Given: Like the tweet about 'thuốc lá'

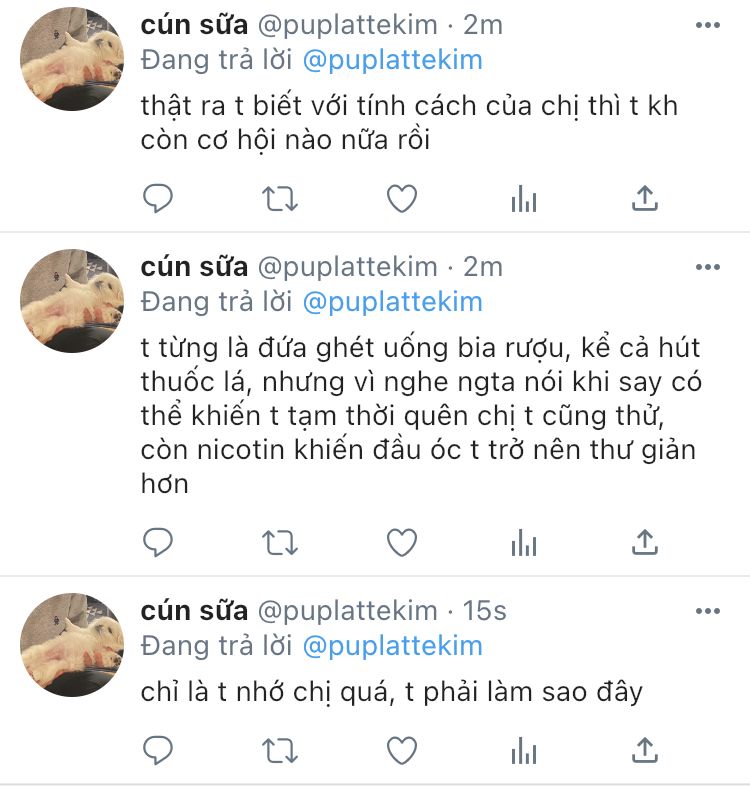Looking at the screenshot, I should point(402,542).
